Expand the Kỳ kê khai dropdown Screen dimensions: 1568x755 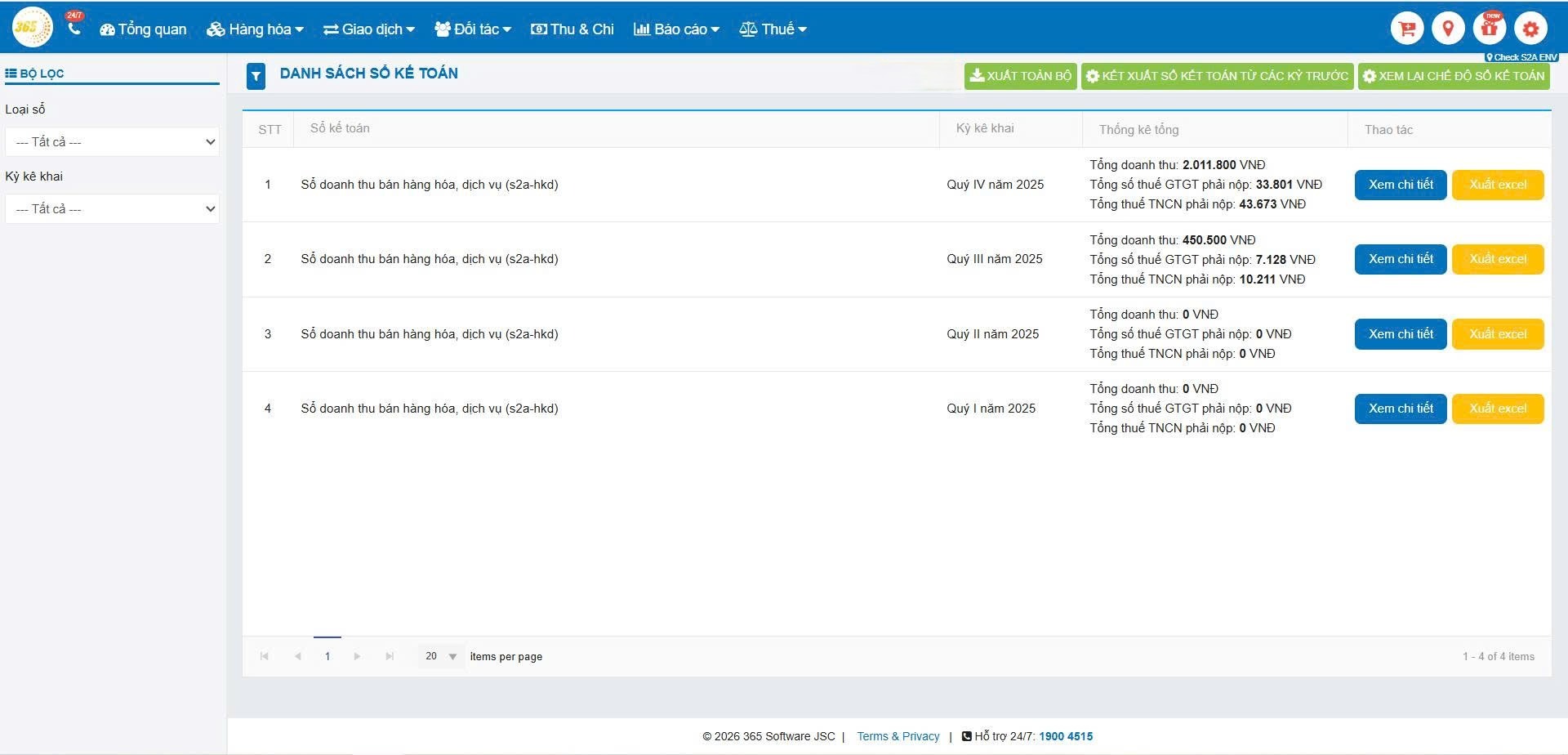pos(112,209)
